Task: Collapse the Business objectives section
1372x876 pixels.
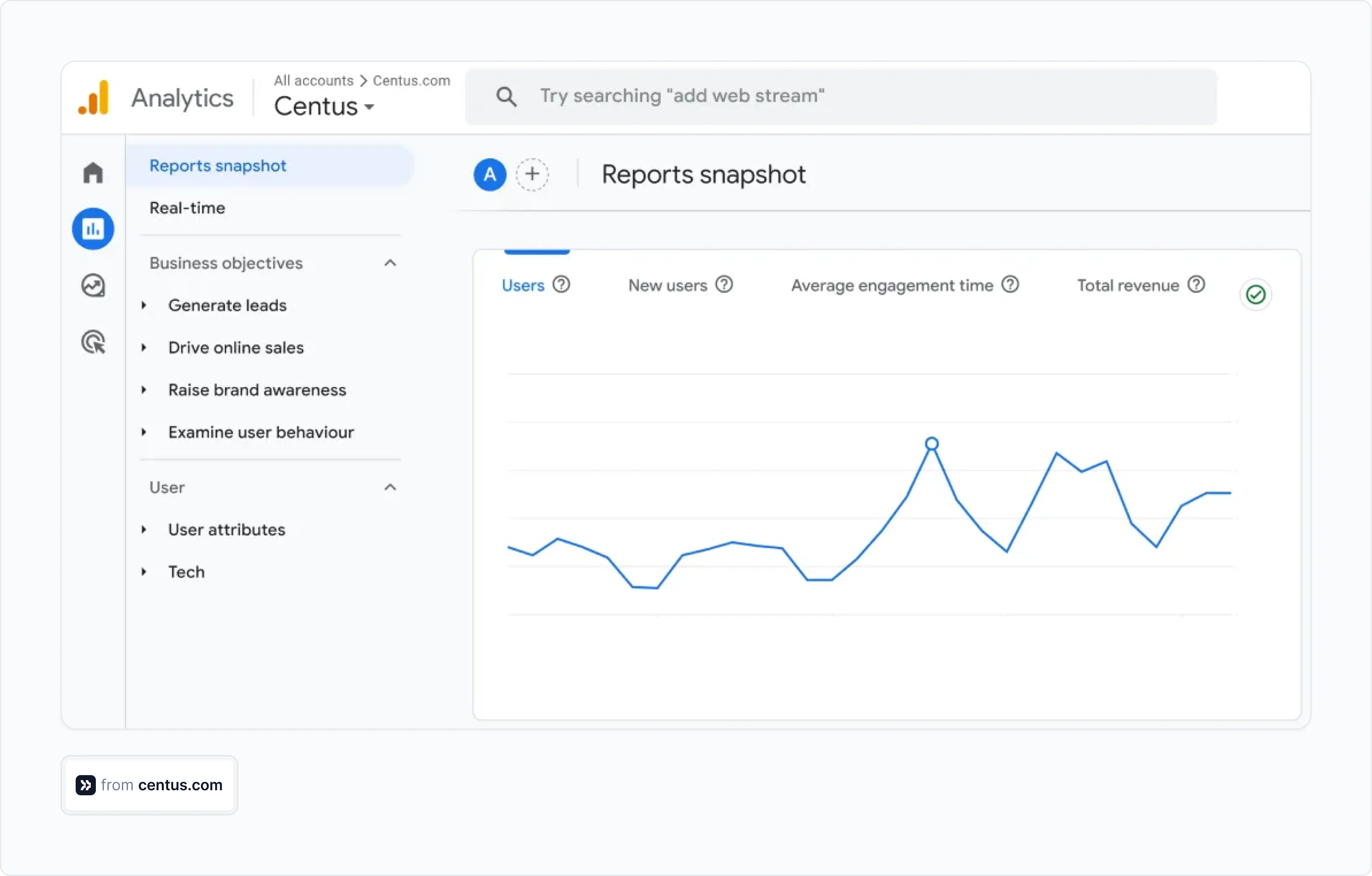Action: coord(390,263)
